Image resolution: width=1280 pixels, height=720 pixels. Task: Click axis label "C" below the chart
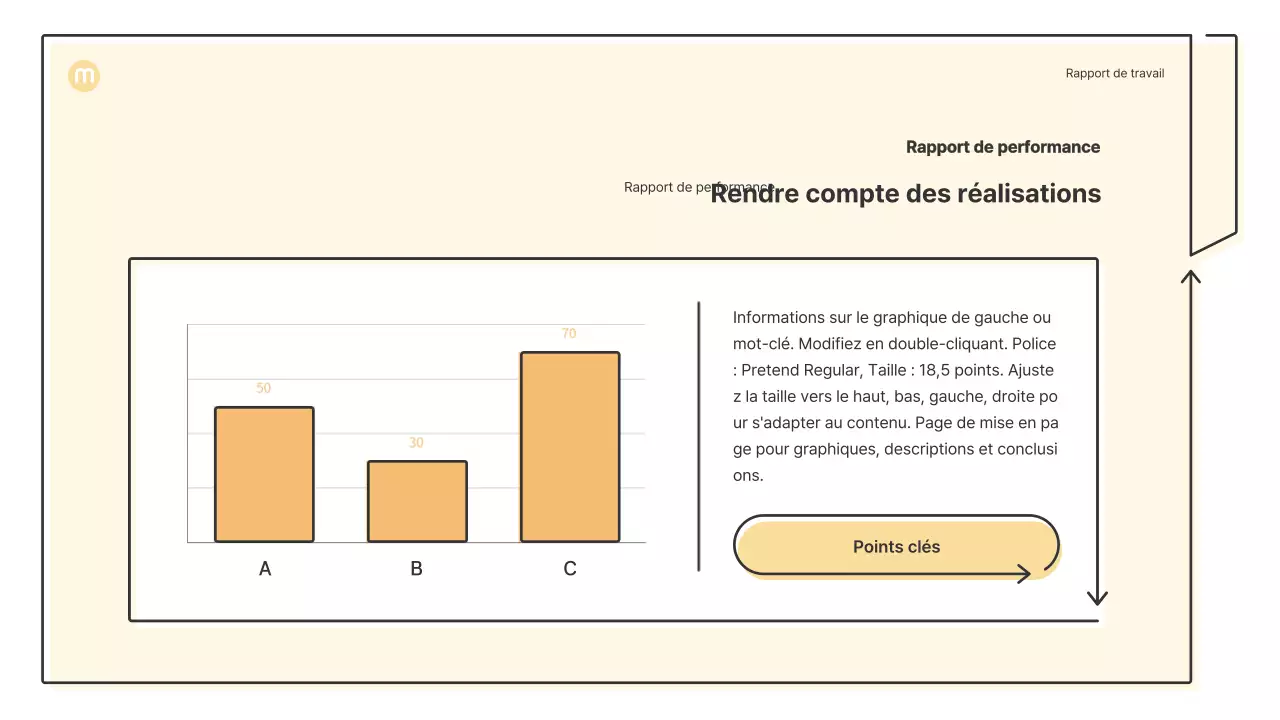[570, 569]
